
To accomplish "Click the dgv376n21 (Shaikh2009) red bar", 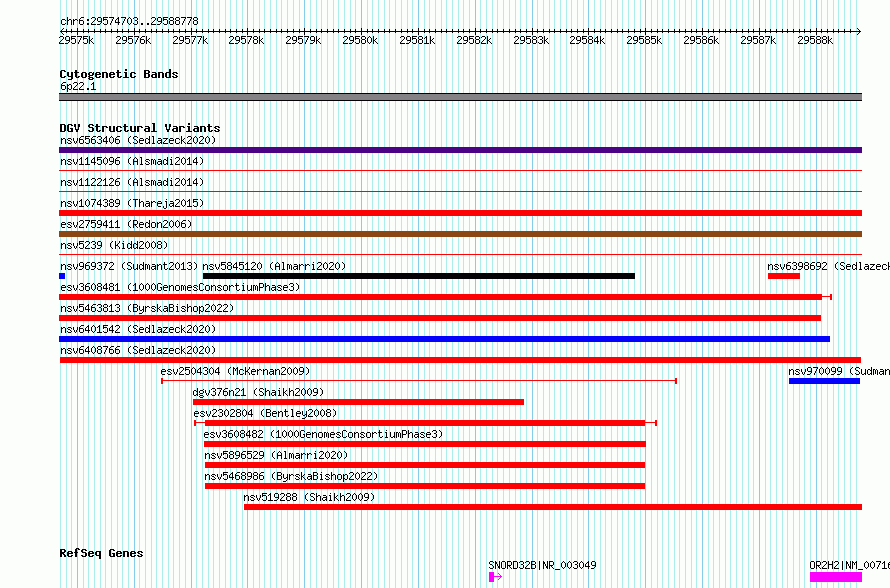I will pyautogui.click(x=358, y=402).
